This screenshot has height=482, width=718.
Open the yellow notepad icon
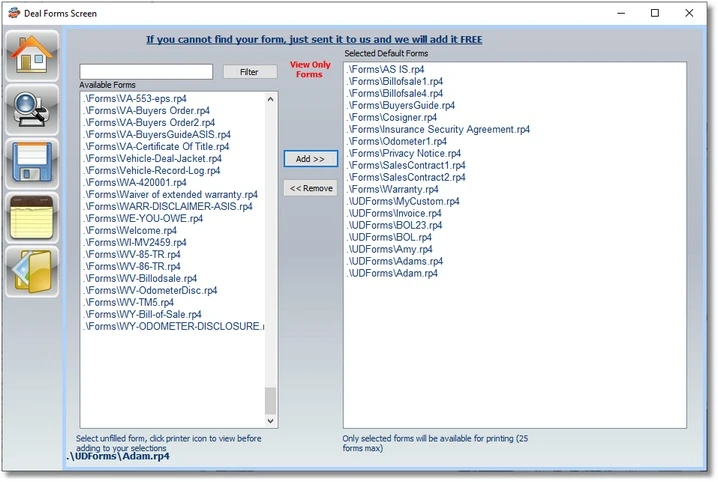click(32, 217)
